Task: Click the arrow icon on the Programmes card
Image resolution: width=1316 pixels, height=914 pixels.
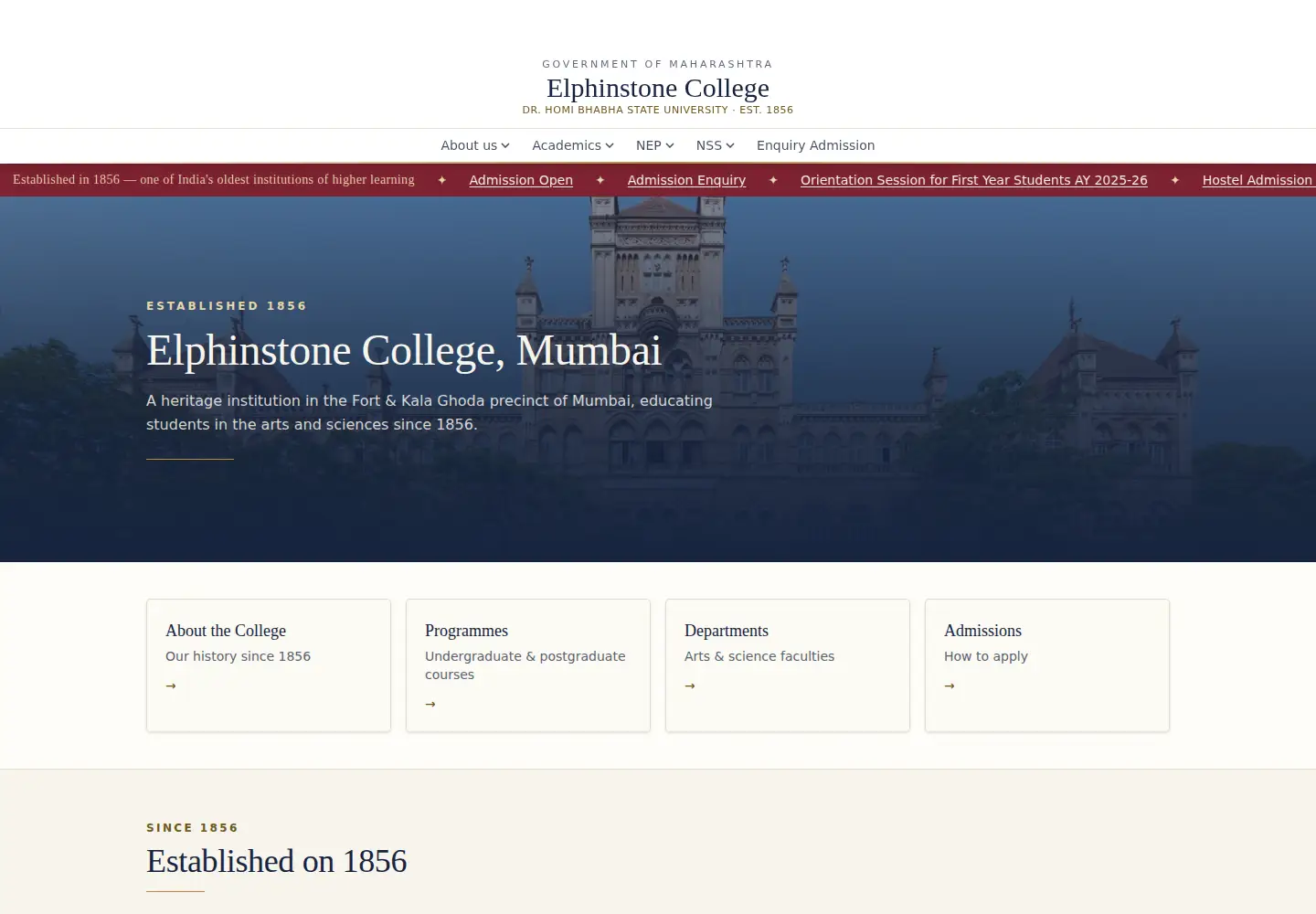Action: 430,704
